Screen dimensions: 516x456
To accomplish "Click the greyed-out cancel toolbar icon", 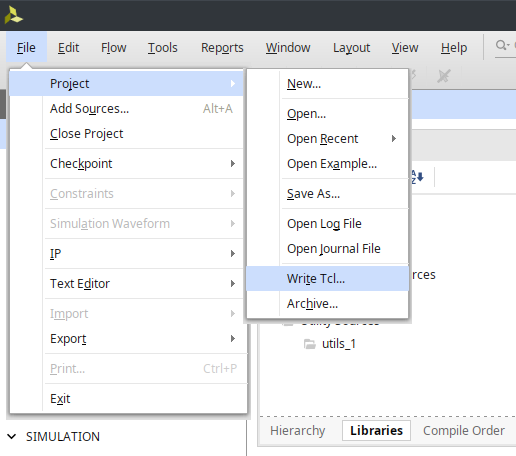I will click(444, 76).
